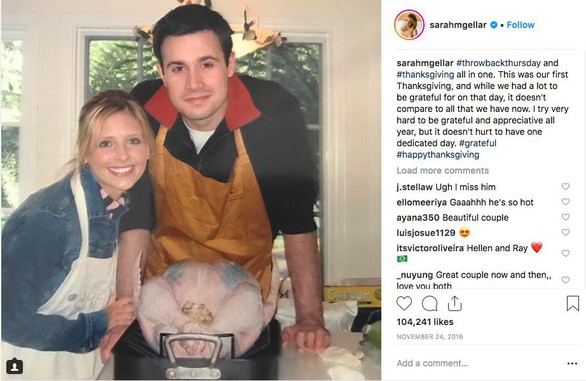
Task: Open the #happythanksgiving hashtag link
Action: (x=438, y=155)
